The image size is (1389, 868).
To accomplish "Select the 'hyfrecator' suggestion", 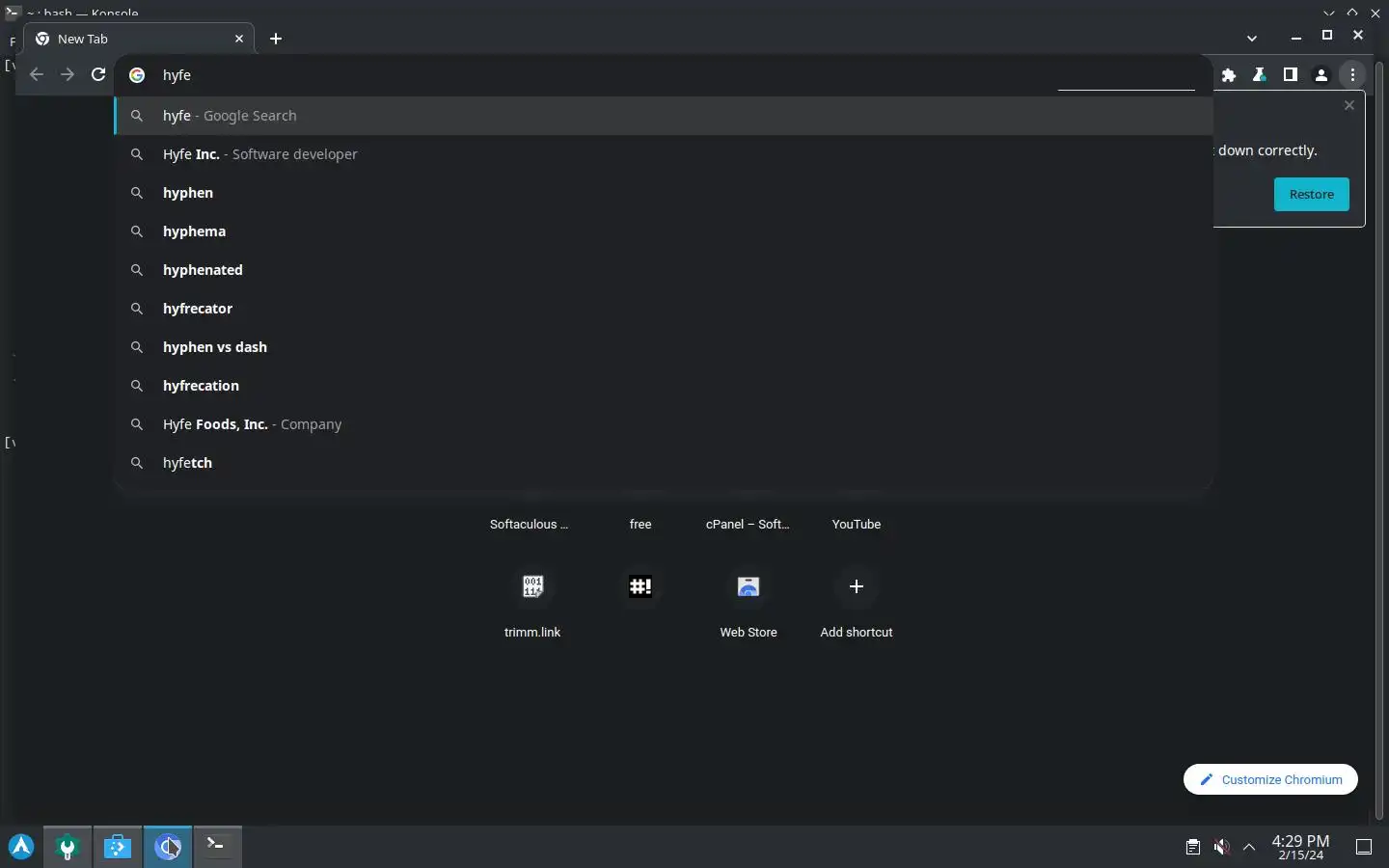I will tap(664, 309).
